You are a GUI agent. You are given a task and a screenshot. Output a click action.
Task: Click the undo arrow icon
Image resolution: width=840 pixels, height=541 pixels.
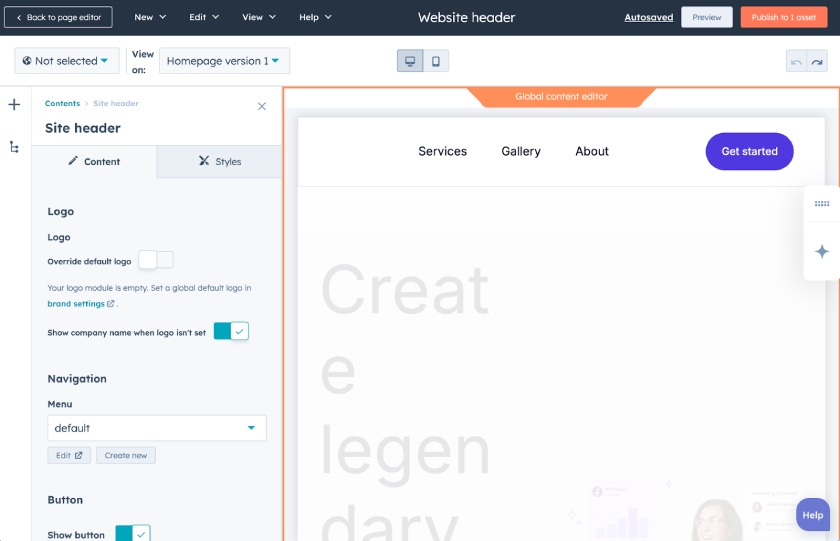pyautogui.click(x=796, y=62)
